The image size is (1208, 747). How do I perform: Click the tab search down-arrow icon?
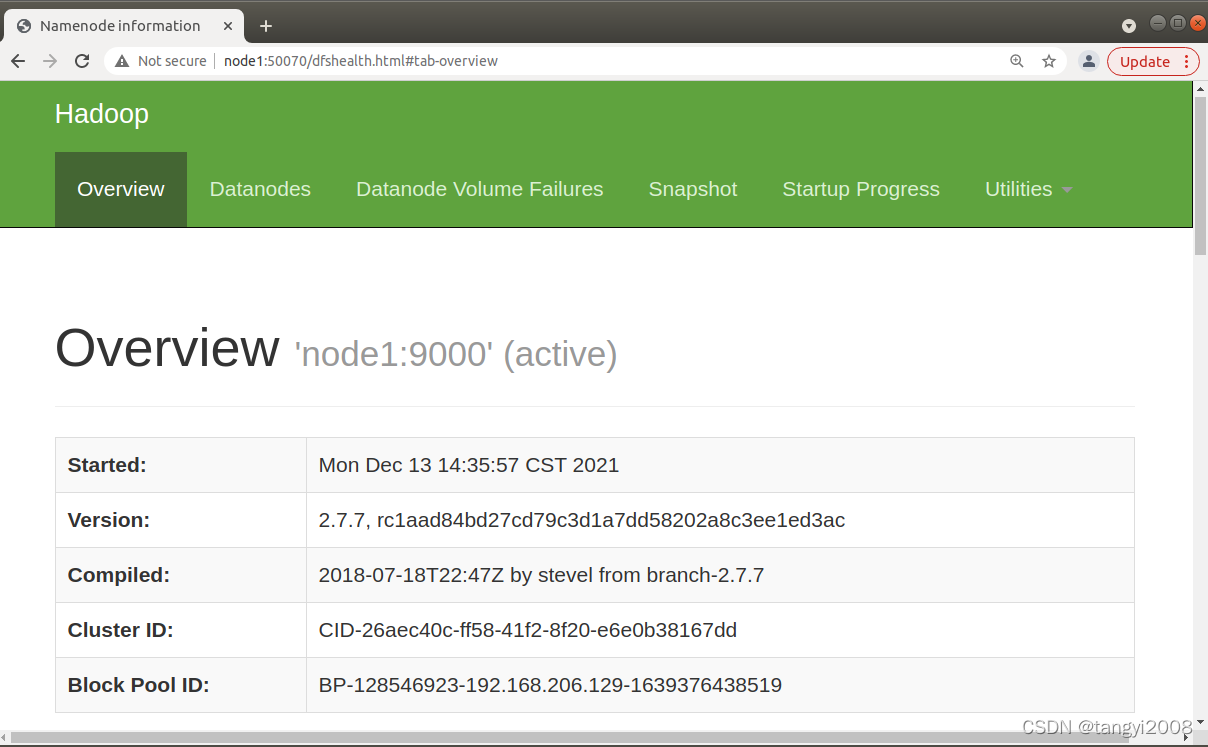tap(1129, 26)
